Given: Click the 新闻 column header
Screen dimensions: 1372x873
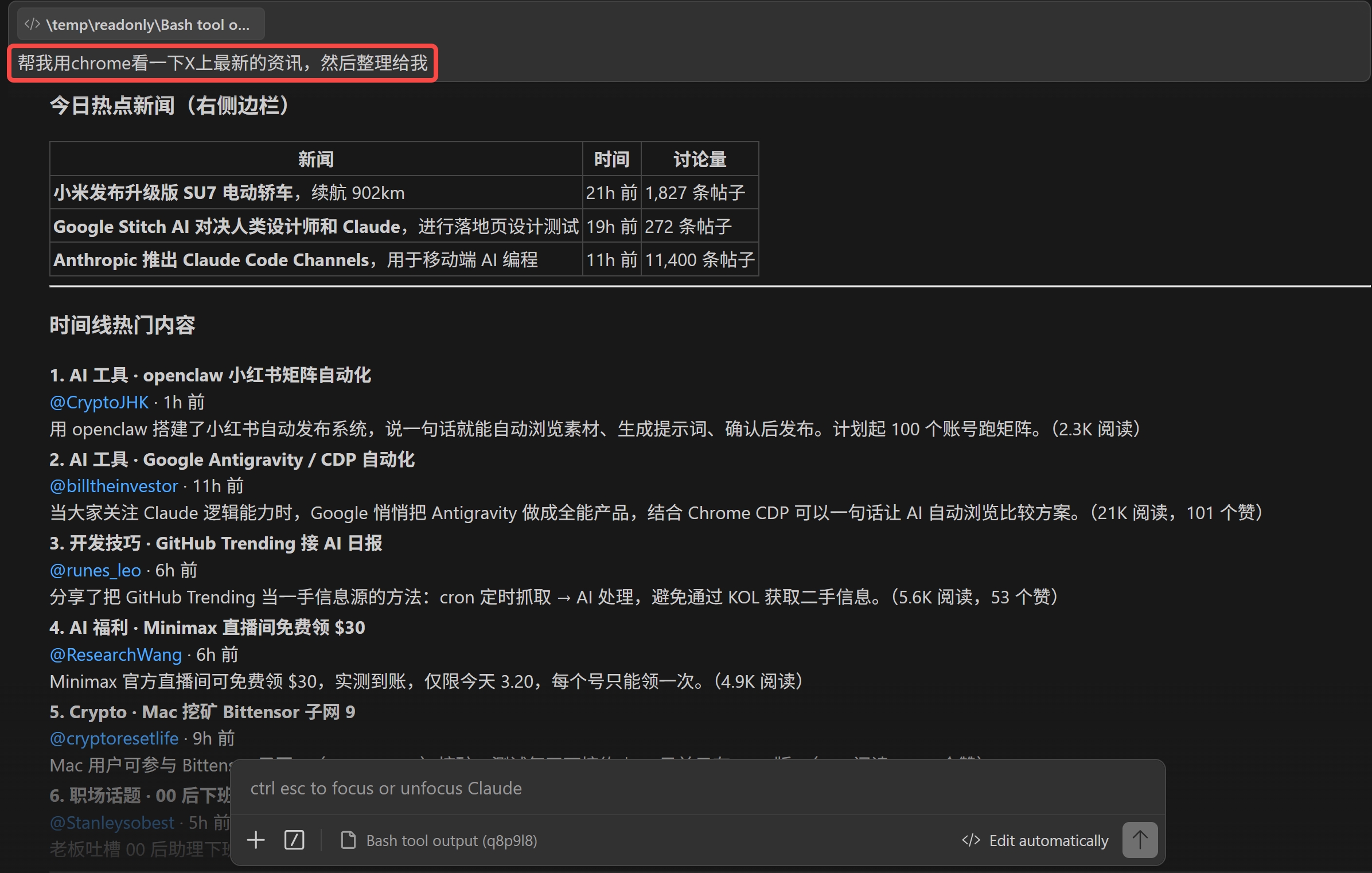Looking at the screenshot, I should pyautogui.click(x=316, y=159).
